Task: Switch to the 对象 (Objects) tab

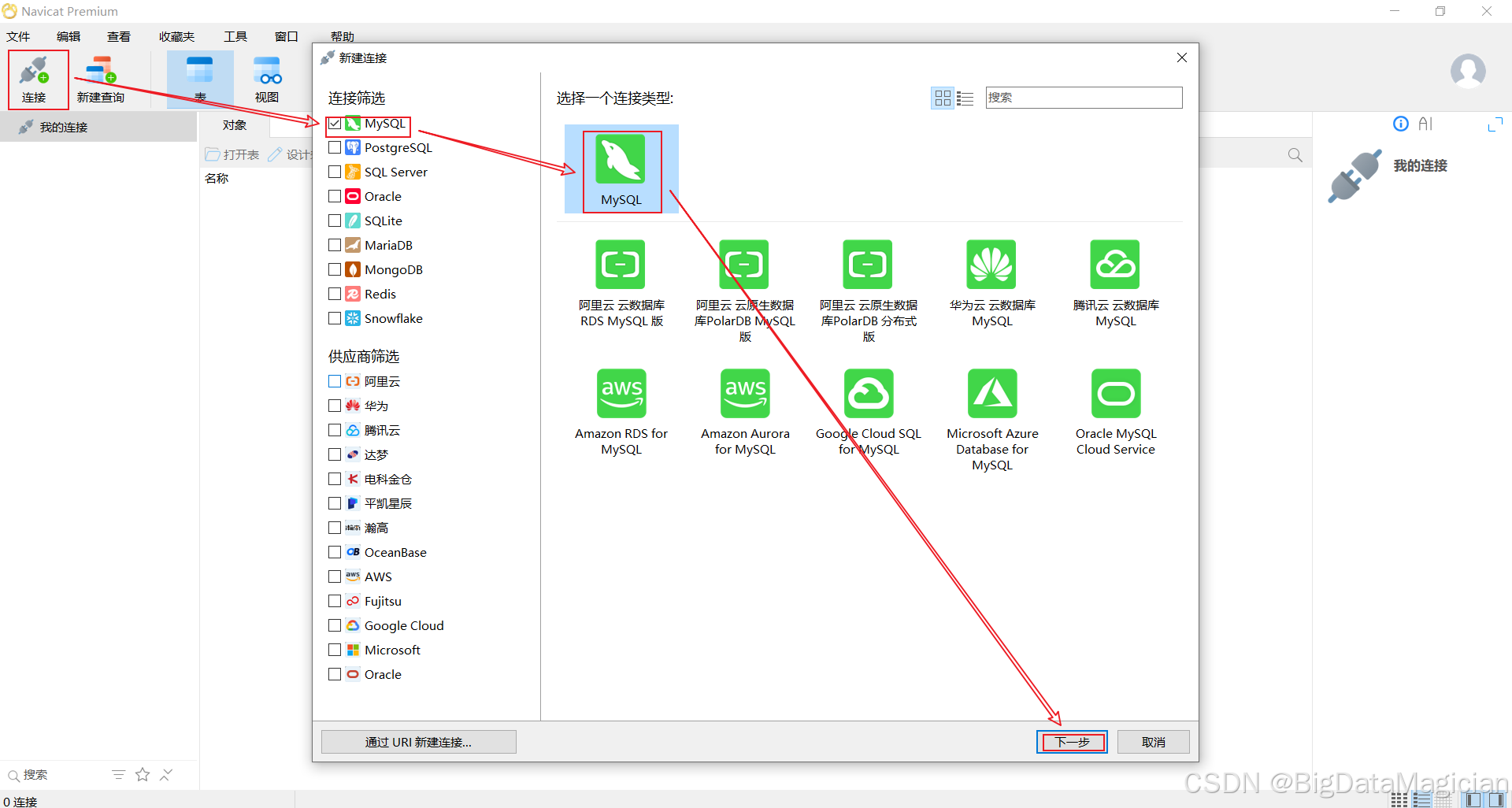Action: pyautogui.click(x=235, y=125)
